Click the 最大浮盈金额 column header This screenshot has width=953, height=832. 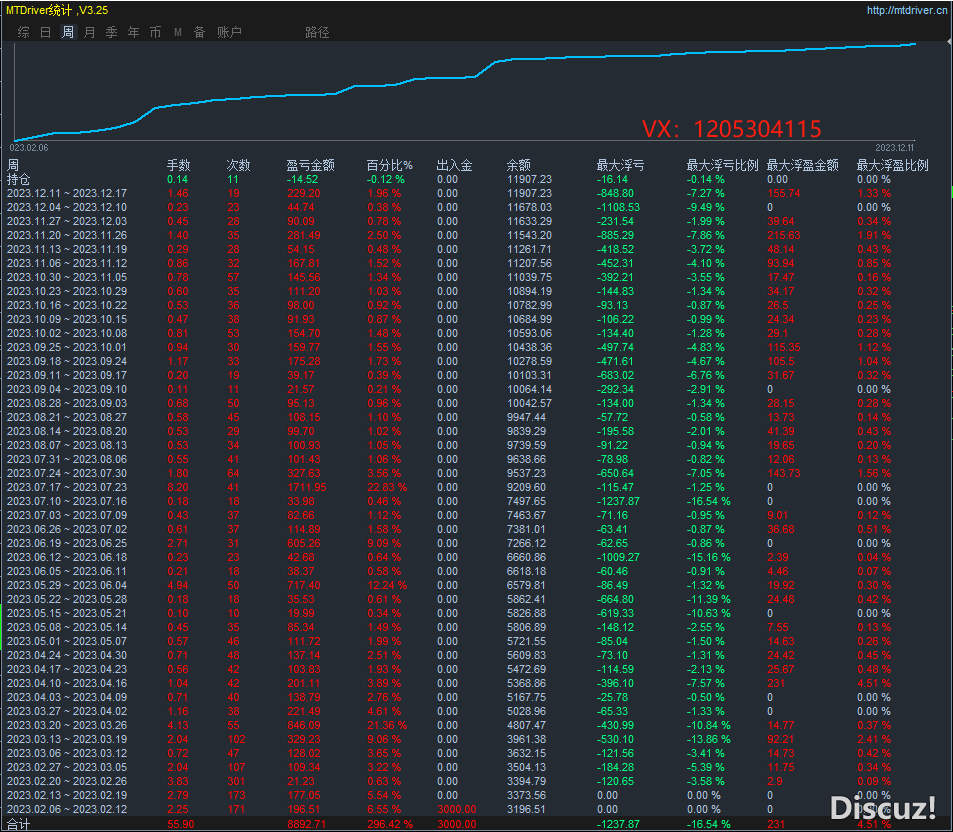[802, 165]
